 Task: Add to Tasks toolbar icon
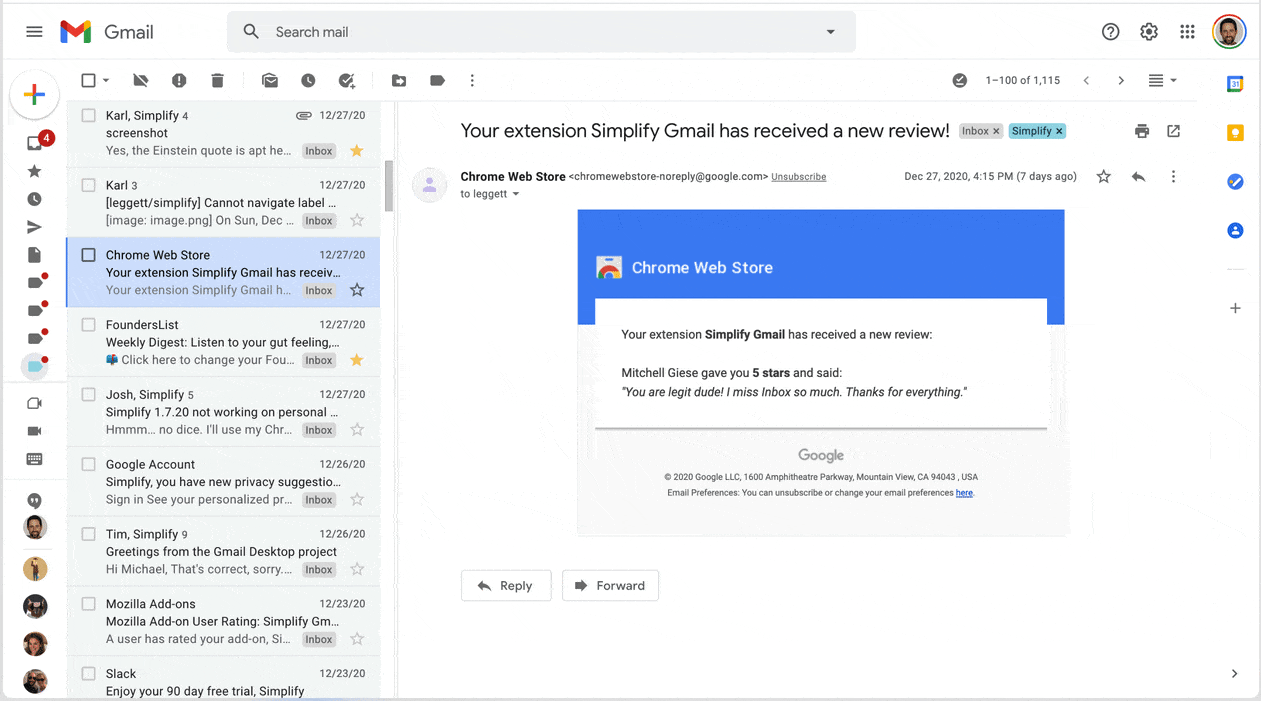tap(347, 80)
